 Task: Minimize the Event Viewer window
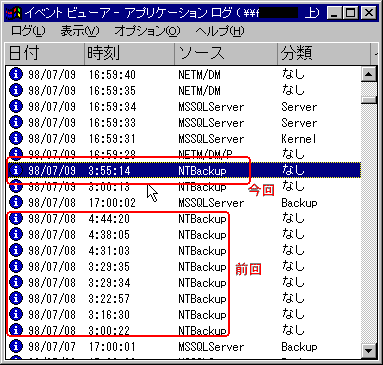334,13
